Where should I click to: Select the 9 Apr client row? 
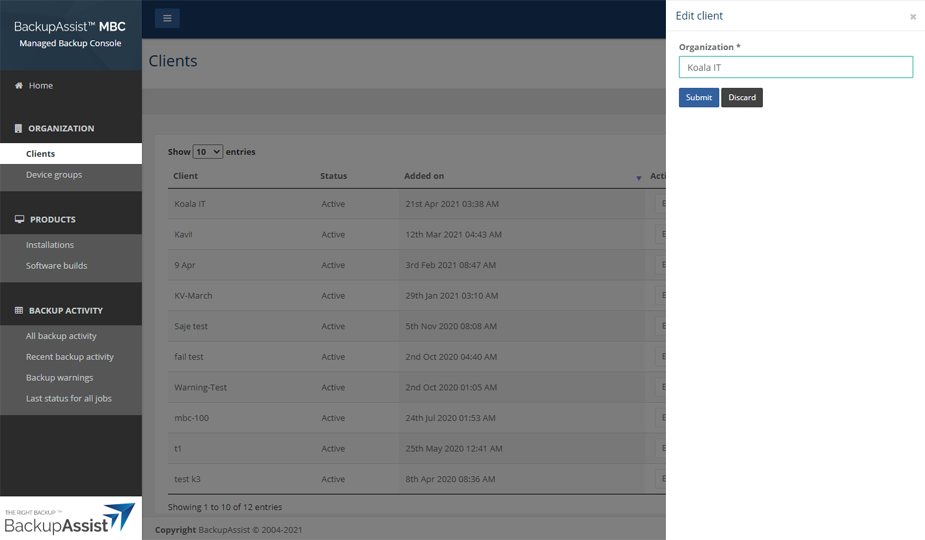(x=416, y=265)
